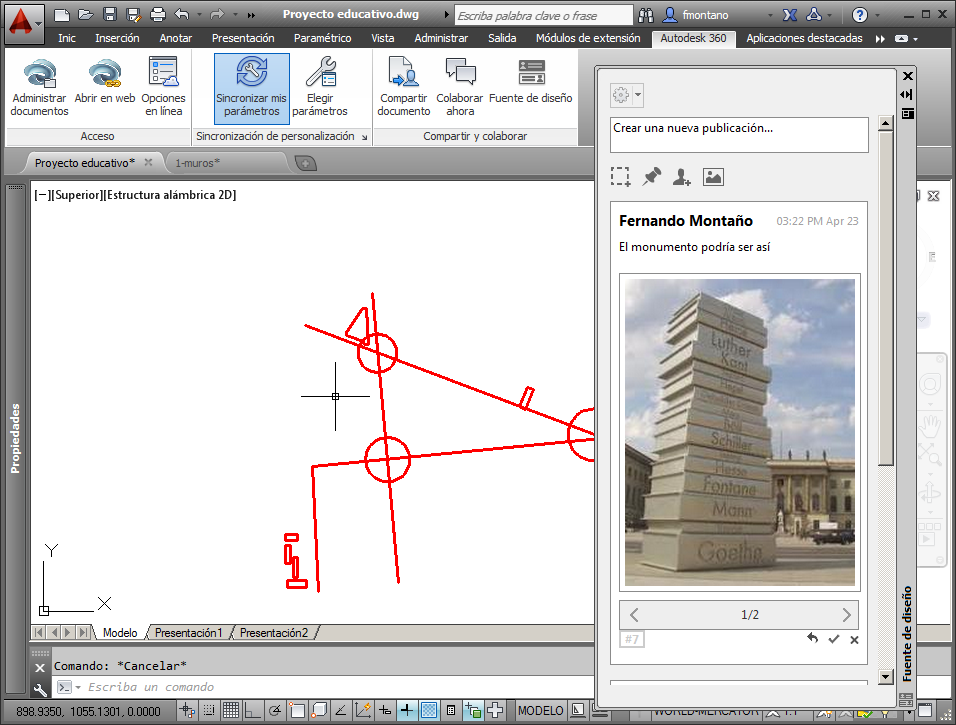Expand Sincronización de personalización panel launcher
The width and height of the screenshot is (956, 725).
[x=364, y=137]
